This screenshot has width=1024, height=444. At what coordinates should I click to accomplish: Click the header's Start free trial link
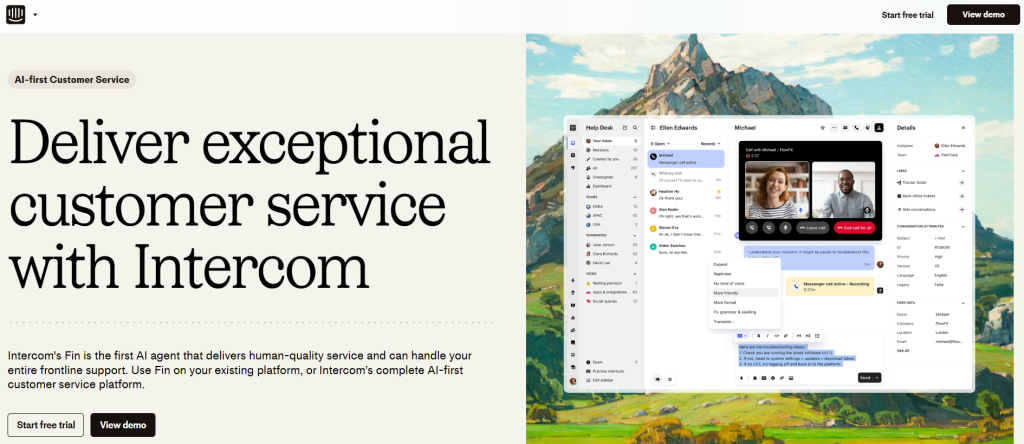point(907,14)
